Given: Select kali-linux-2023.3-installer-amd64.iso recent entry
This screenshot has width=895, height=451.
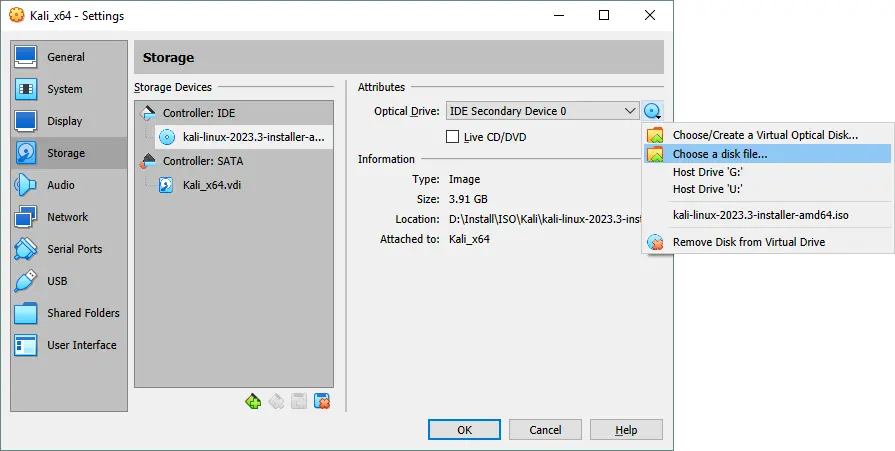Looking at the screenshot, I should click(x=760, y=215).
